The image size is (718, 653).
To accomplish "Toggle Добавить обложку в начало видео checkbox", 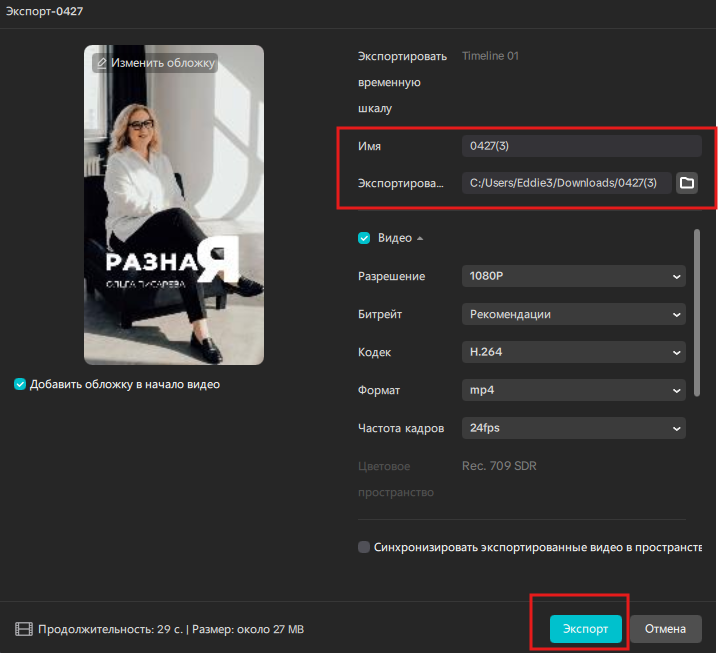I will 20,384.
